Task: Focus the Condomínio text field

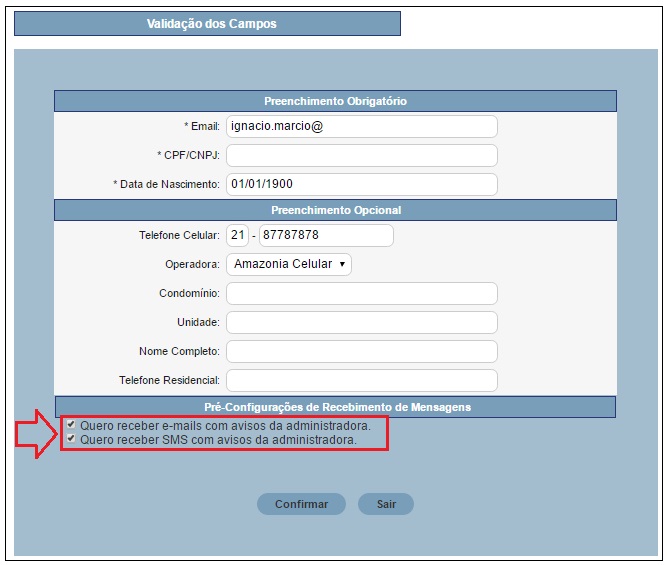Action: [361, 293]
